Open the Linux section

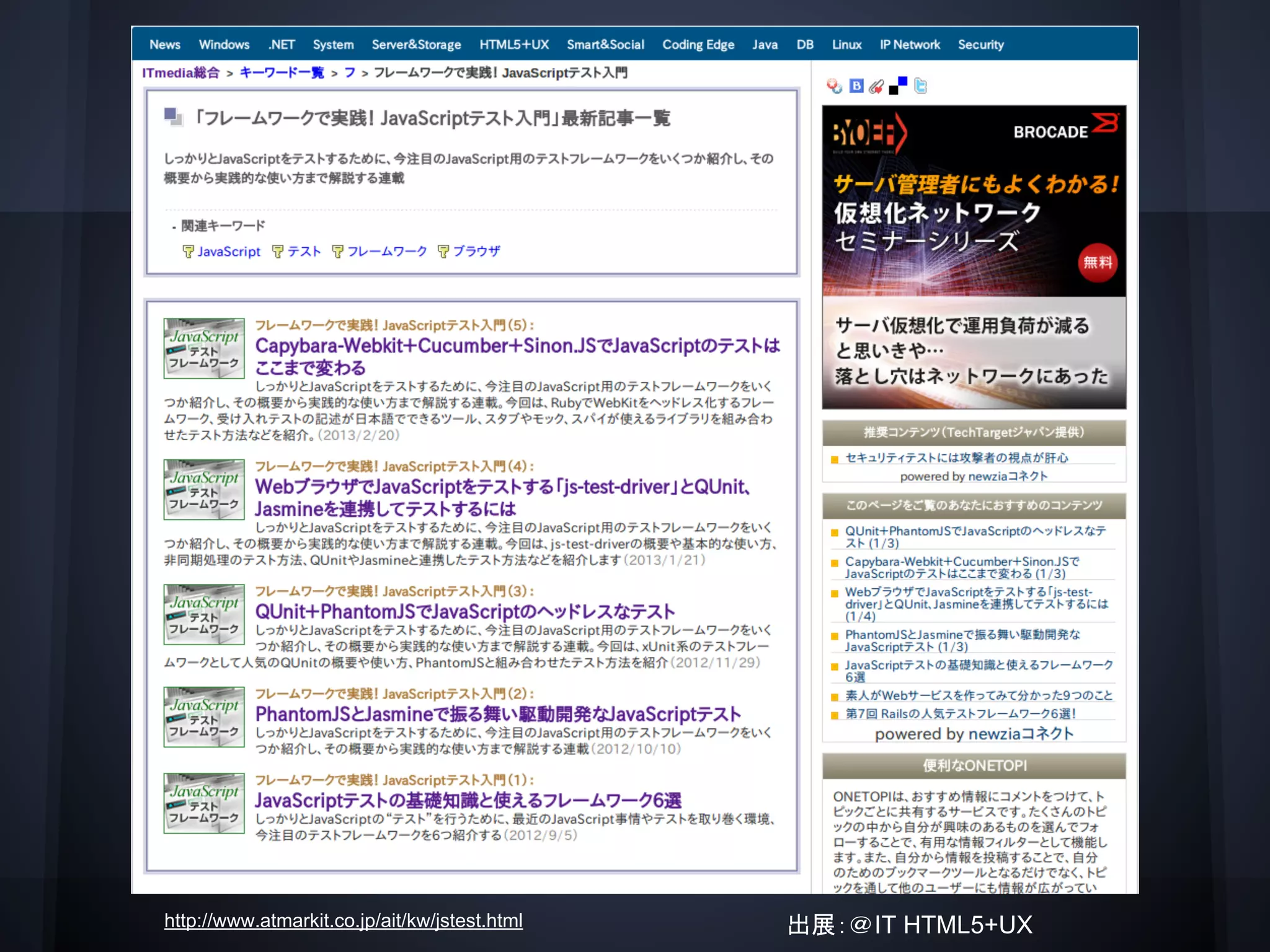(x=846, y=45)
